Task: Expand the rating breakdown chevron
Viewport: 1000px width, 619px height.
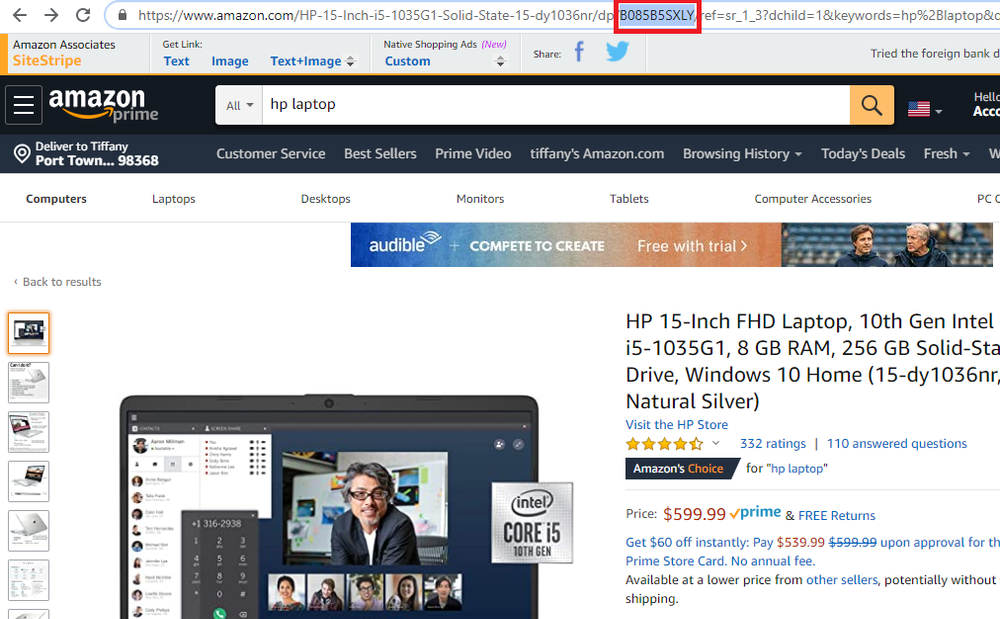Action: (x=716, y=443)
